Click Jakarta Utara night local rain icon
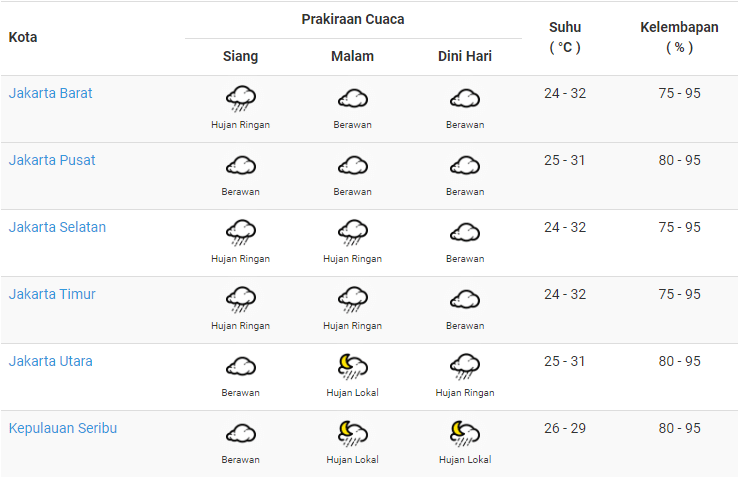 pos(352,367)
